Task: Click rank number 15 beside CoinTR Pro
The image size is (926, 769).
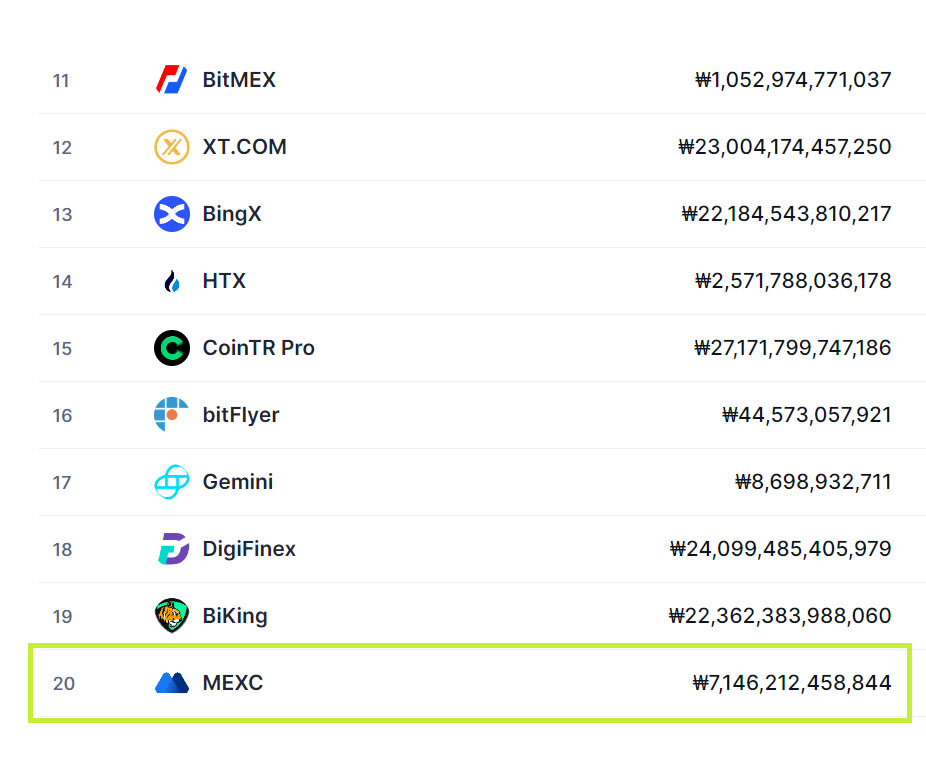Action: pyautogui.click(x=62, y=348)
